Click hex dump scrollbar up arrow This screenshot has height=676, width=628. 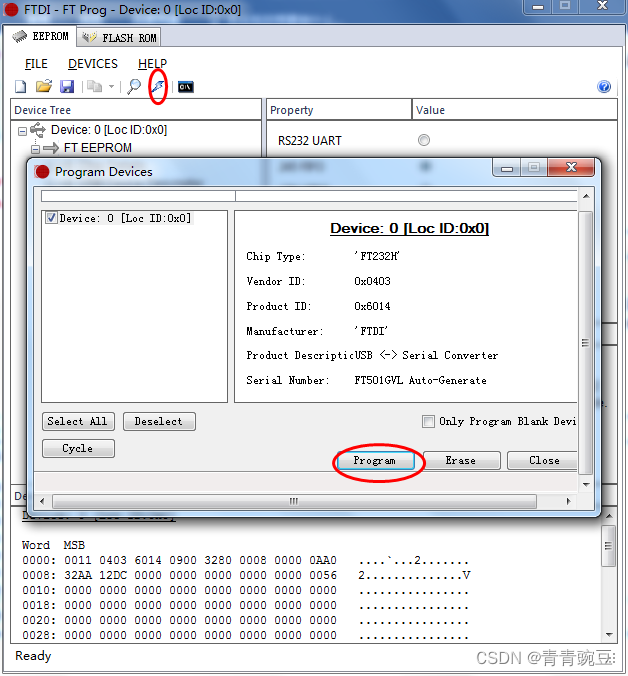point(609,516)
